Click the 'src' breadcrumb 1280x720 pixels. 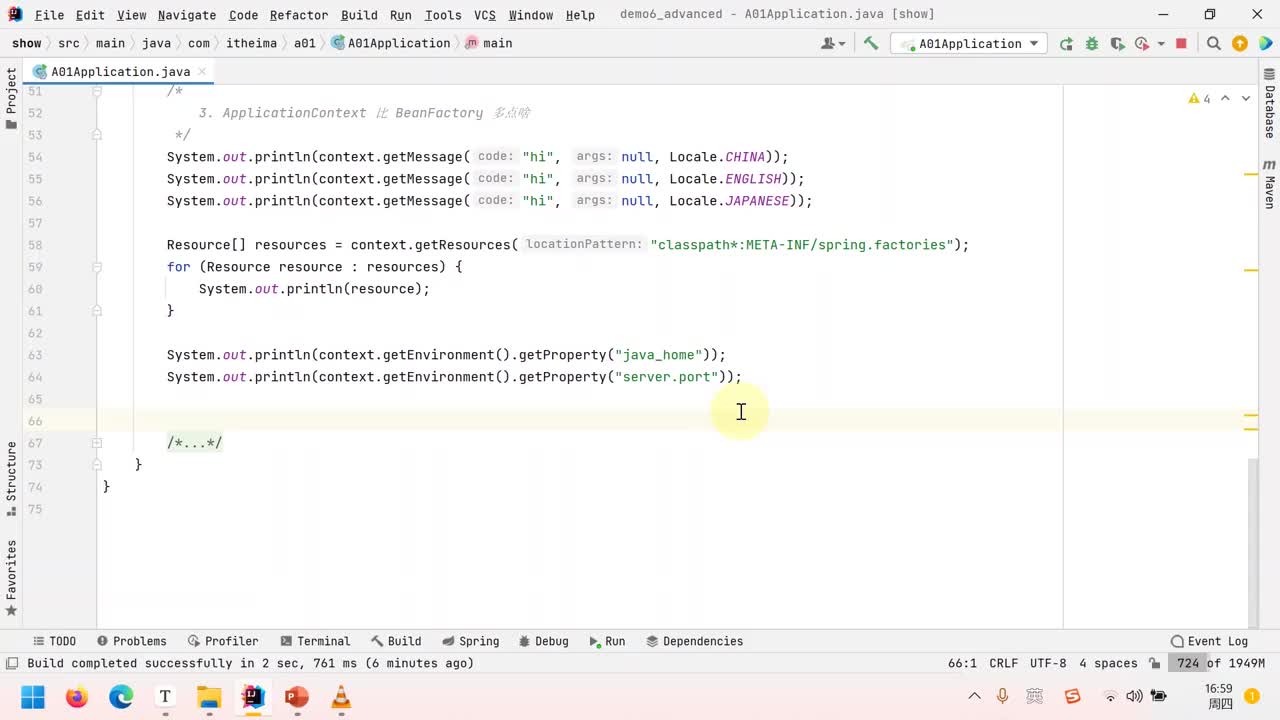[x=68, y=43]
